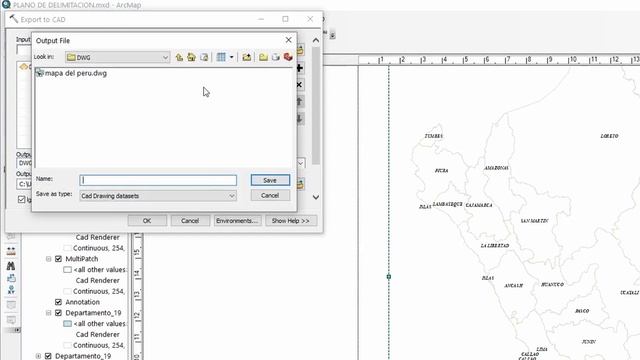Toggle bottom Departamento_19 layer checkbox
Screen dimensions: 640x360
pyautogui.click(x=48, y=356)
